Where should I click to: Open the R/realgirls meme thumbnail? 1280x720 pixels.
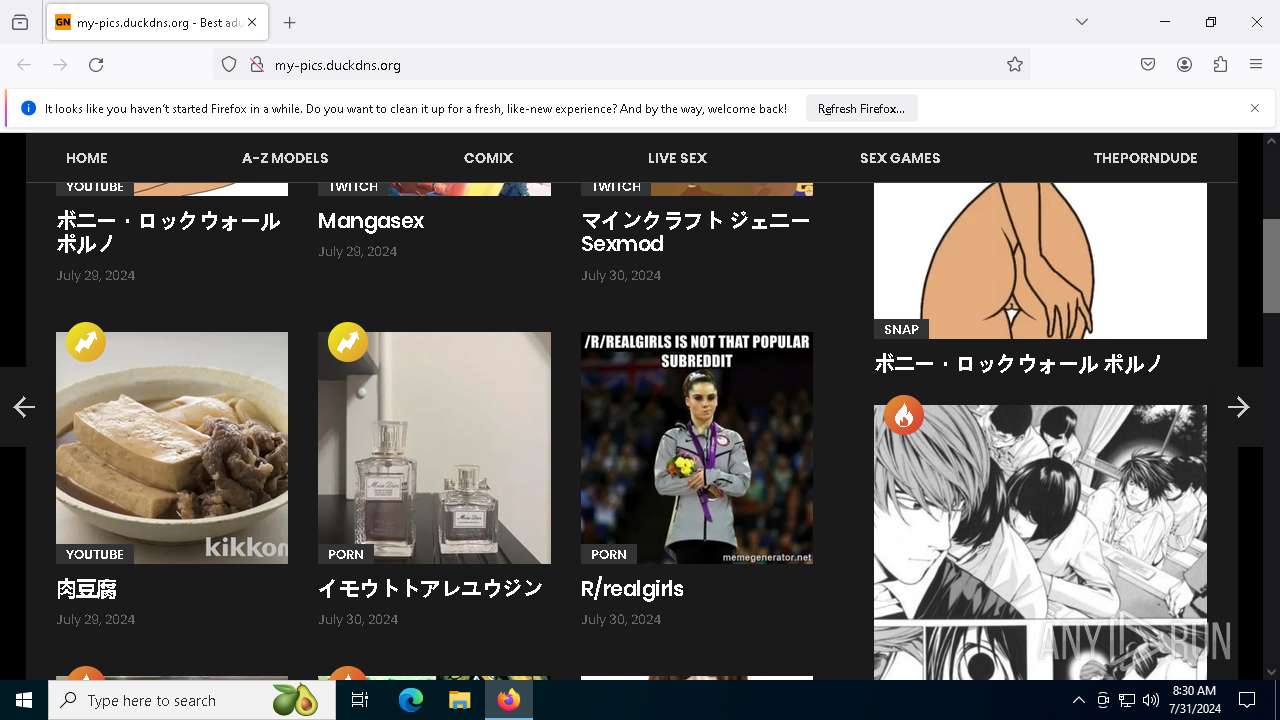point(697,448)
